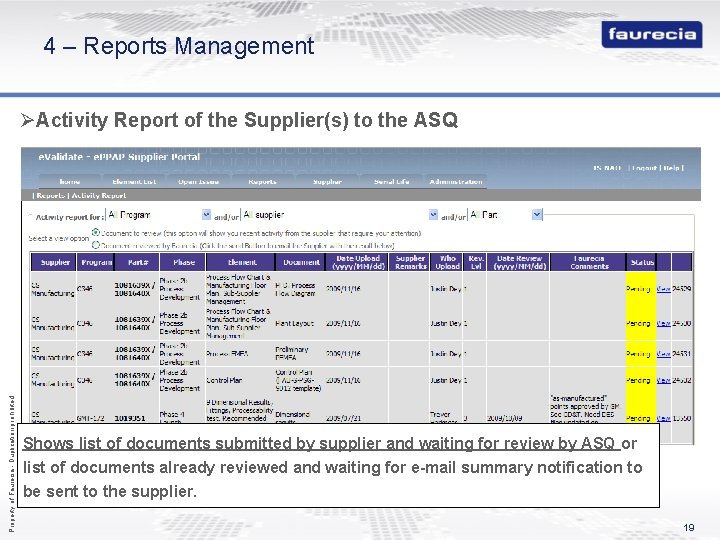Click the Activity Report breadcrumb
The image size is (720, 540).
[x=98, y=196]
